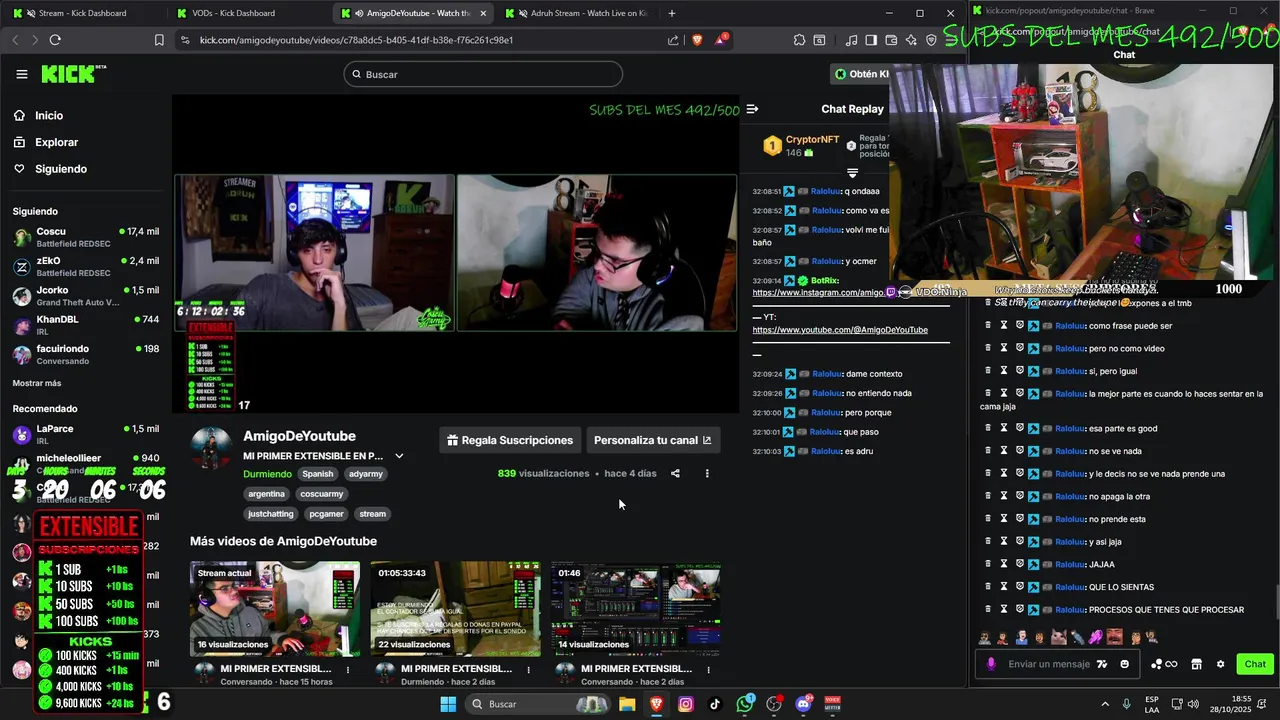Go to Inicio in the sidebar
Viewport: 1280px width, 720px height.
pos(38,116)
